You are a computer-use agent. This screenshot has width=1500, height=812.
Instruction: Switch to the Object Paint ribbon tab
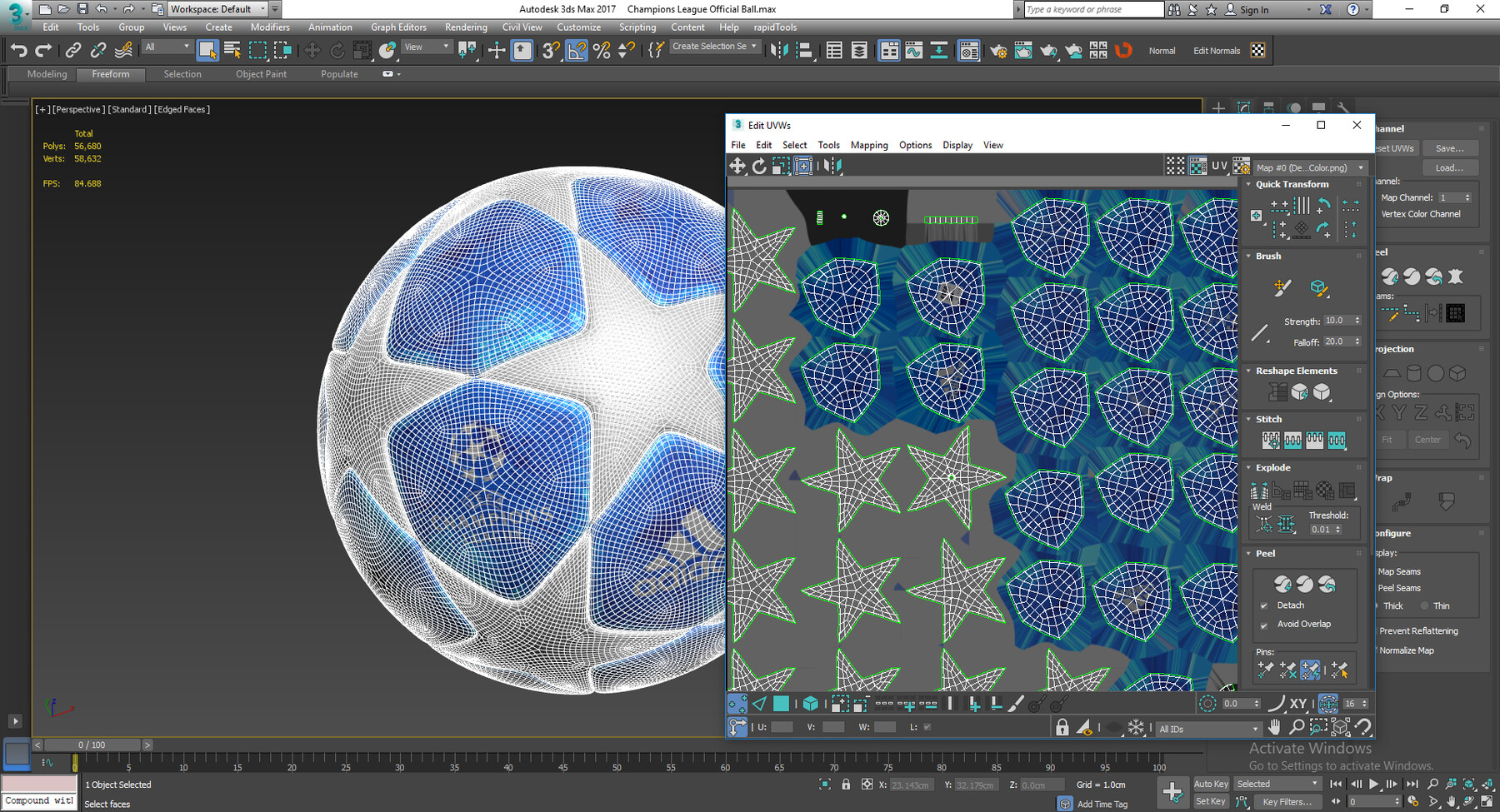pyautogui.click(x=261, y=74)
